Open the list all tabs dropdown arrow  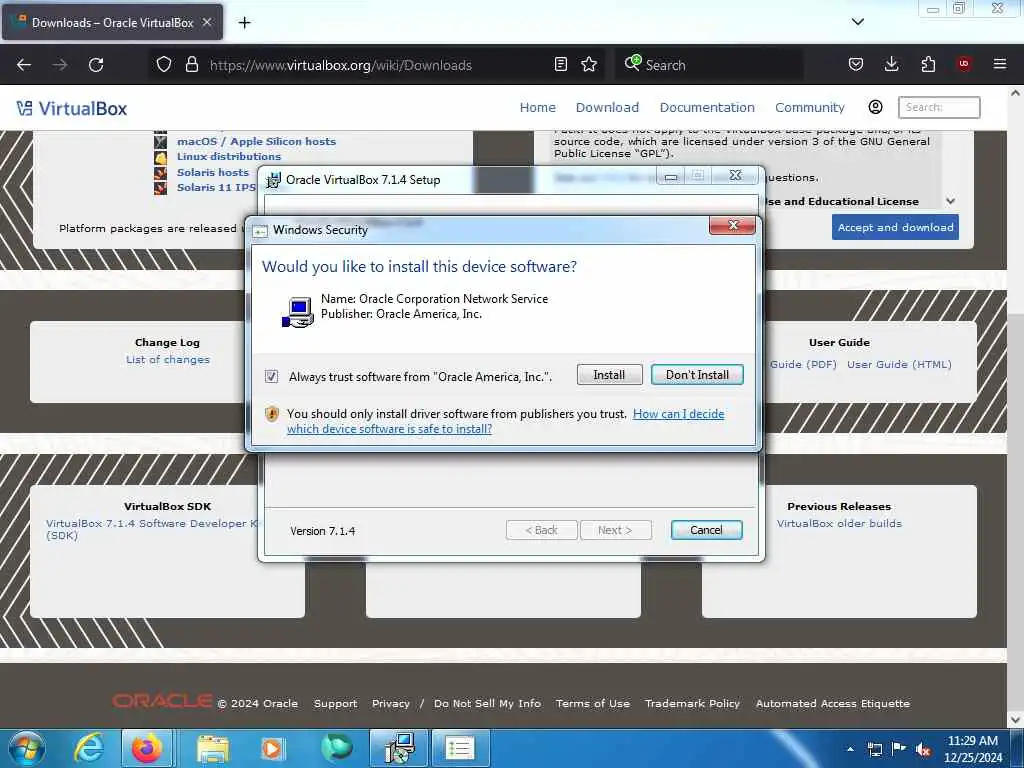click(x=857, y=22)
